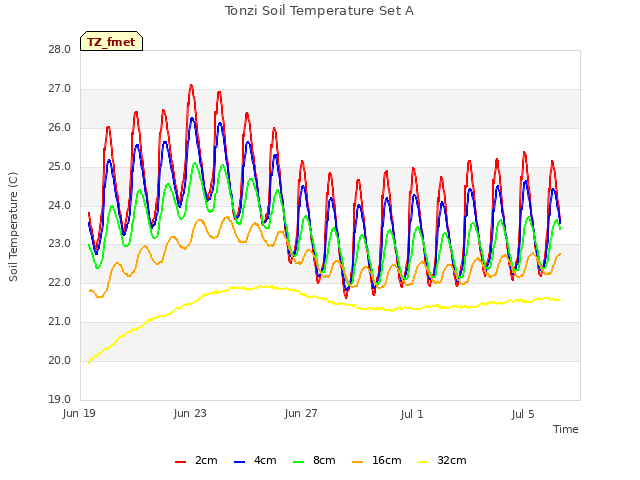Select the 2cm legend label
The image size is (640, 480).
[206, 460]
